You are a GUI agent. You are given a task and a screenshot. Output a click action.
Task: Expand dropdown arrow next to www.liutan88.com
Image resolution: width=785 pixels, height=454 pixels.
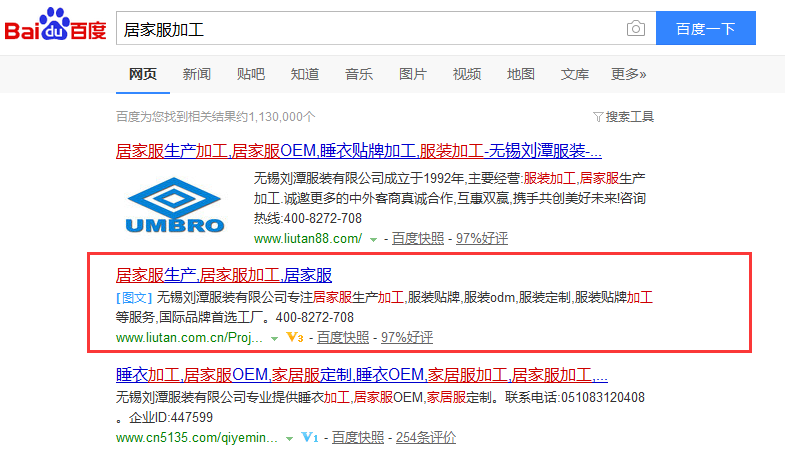click(x=373, y=239)
